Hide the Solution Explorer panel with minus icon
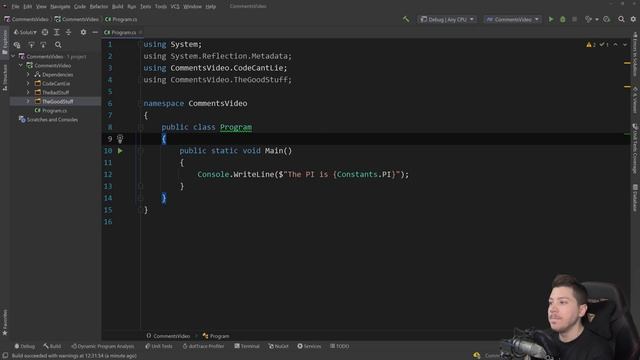 [x=95, y=32]
